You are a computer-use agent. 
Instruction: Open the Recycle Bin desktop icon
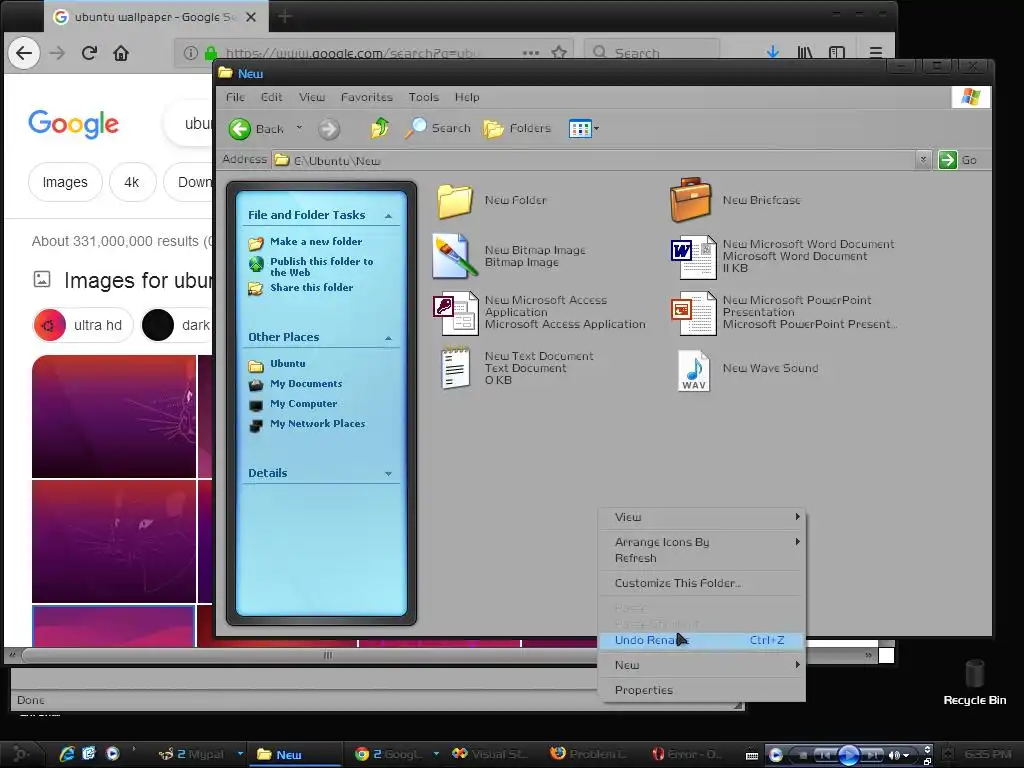974,682
